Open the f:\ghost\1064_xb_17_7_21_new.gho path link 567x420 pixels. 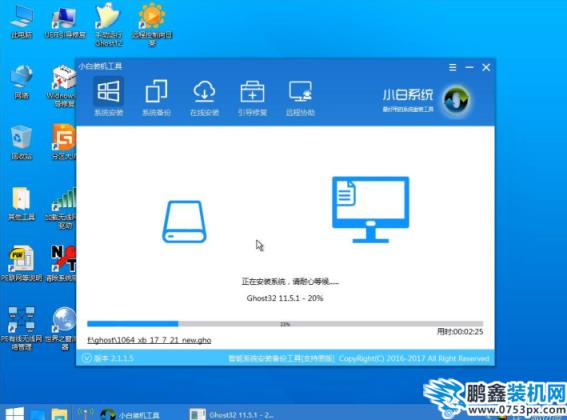(x=149, y=340)
